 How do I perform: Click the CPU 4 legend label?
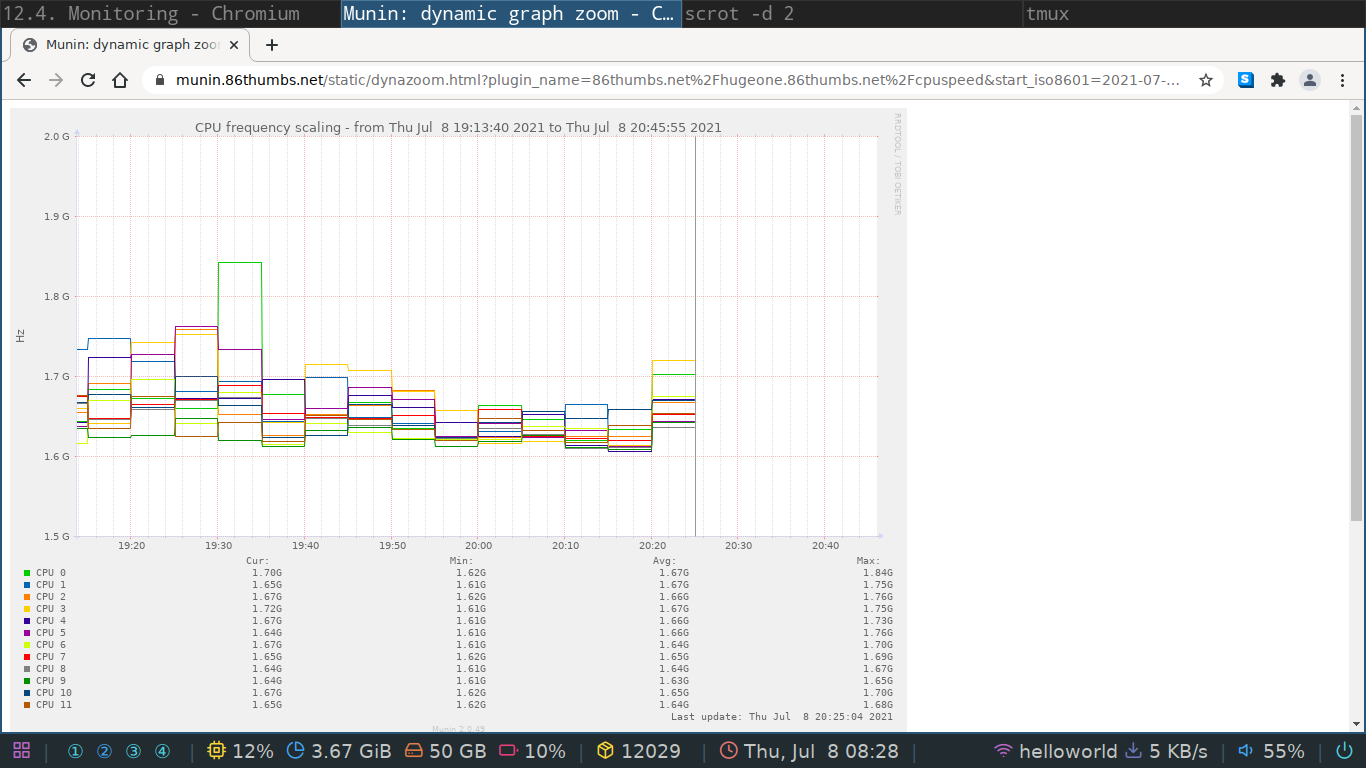(51, 621)
